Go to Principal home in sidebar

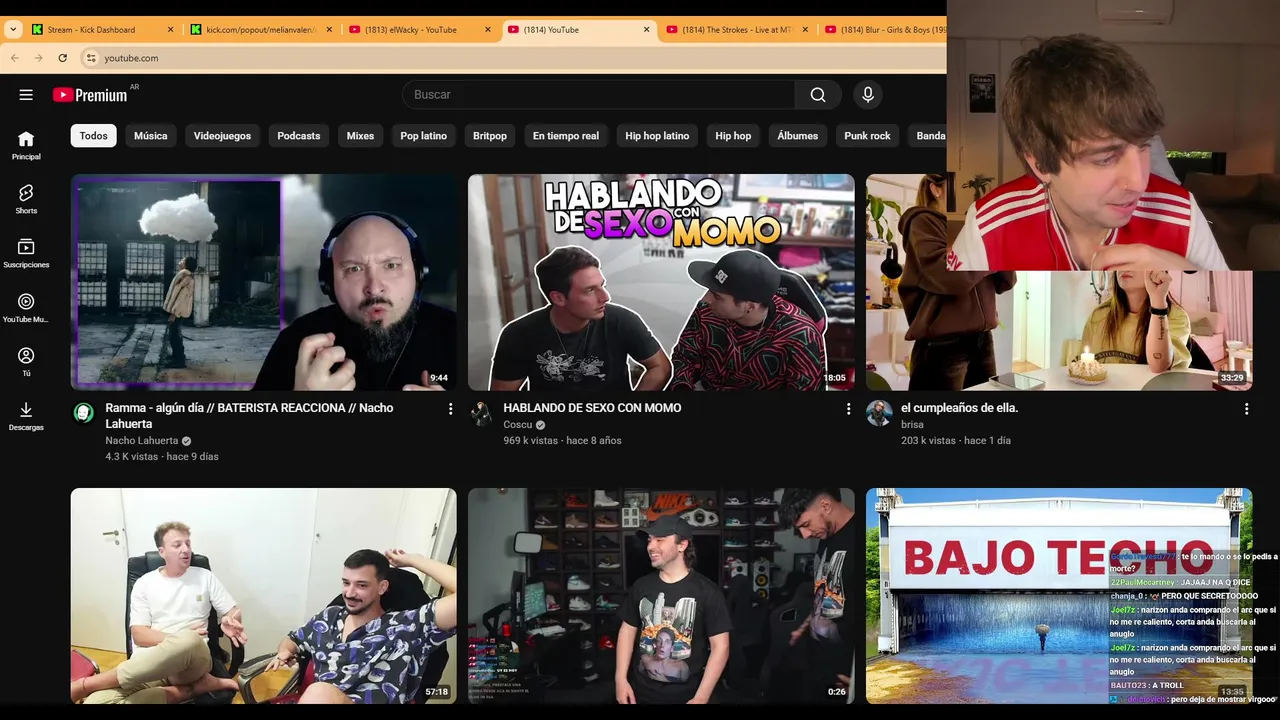pos(26,145)
